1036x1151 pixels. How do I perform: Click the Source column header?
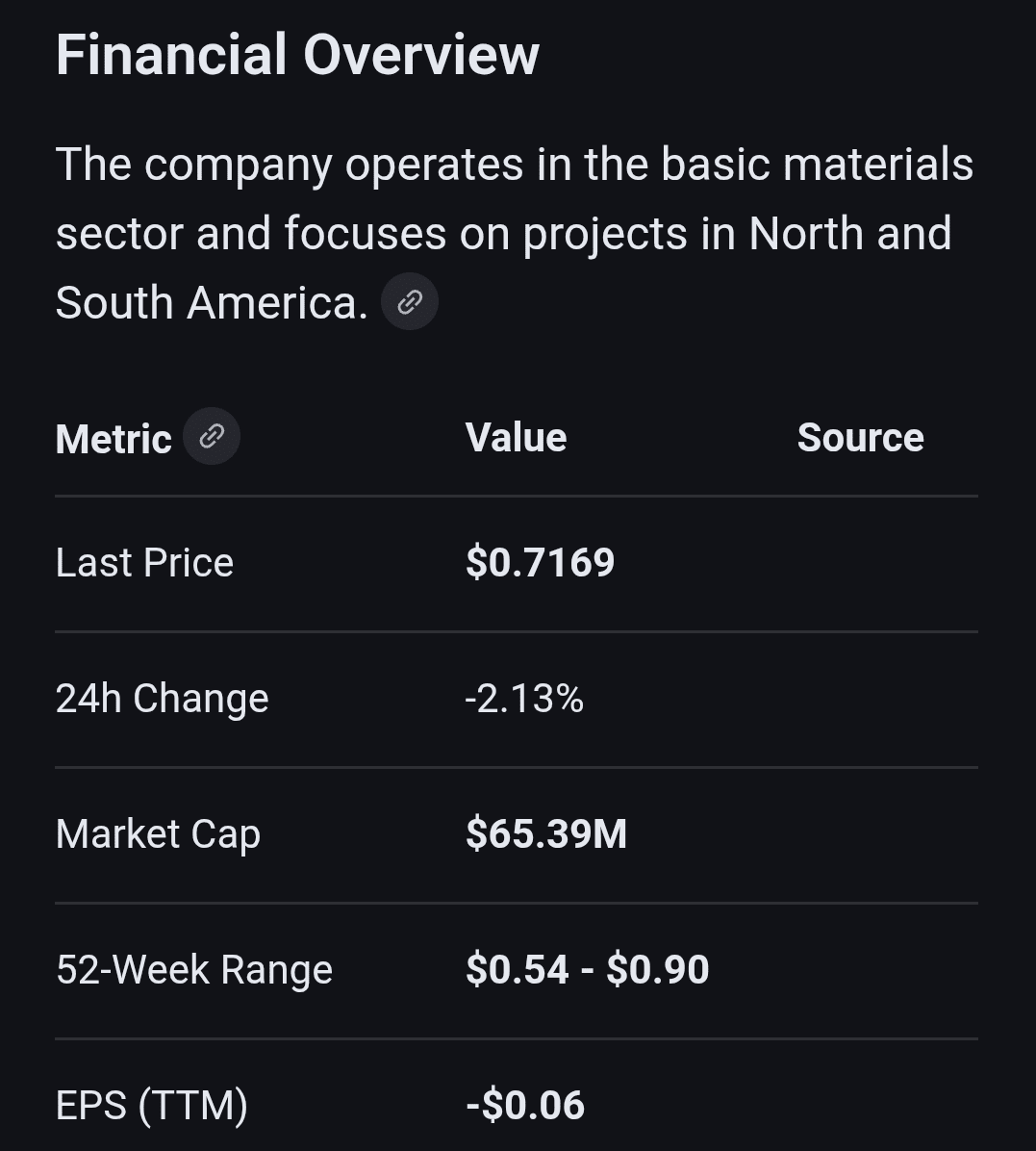(x=860, y=438)
